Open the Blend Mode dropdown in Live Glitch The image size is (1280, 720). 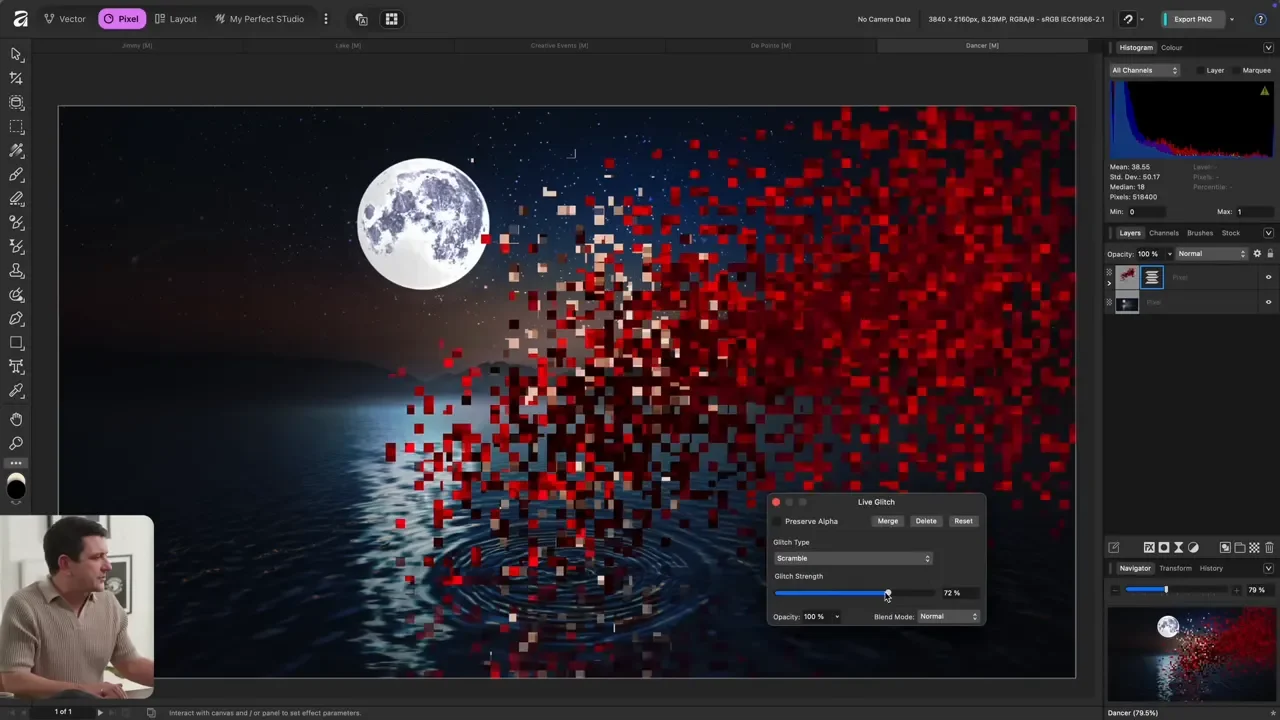(x=948, y=617)
